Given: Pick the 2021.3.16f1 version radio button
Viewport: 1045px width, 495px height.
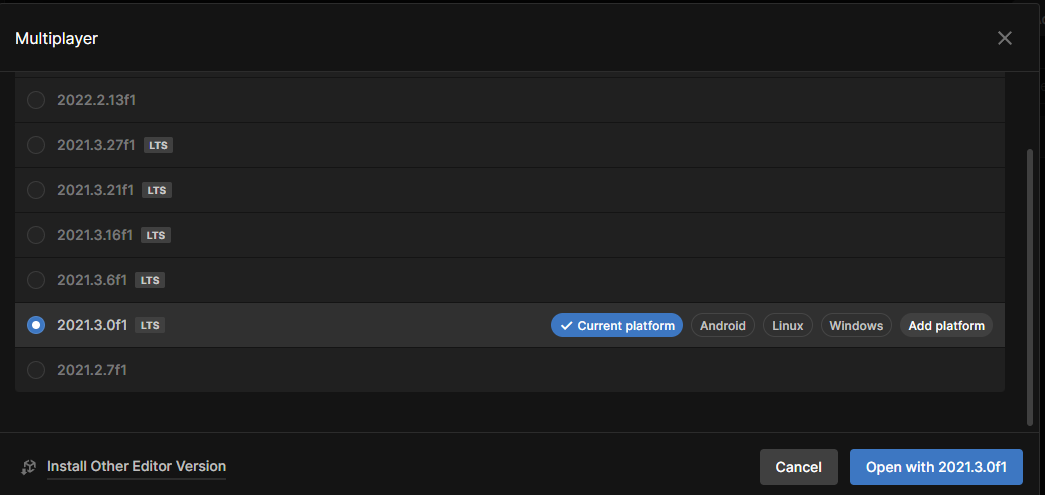Looking at the screenshot, I should 36,235.
